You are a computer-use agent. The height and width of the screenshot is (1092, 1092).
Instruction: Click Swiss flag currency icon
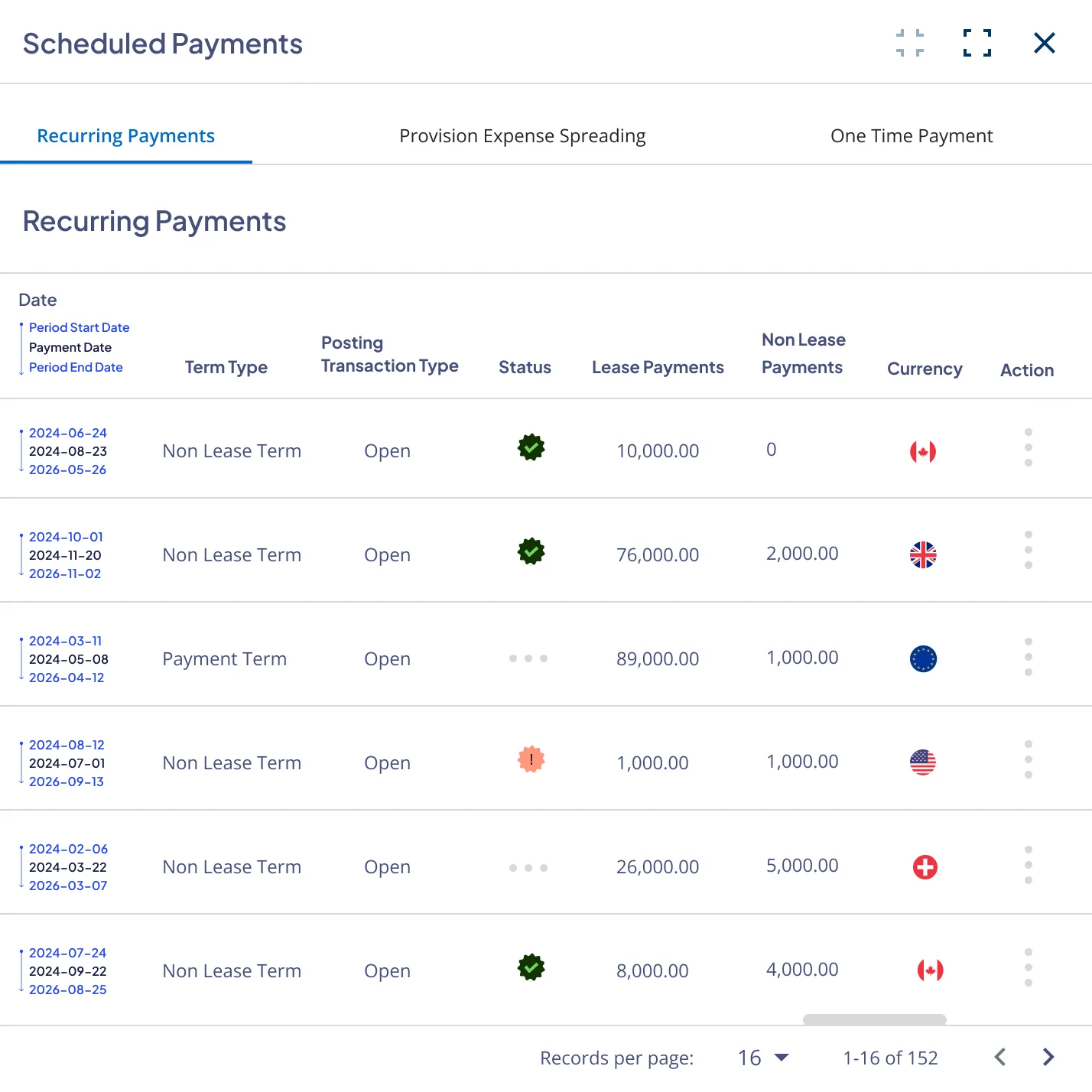coord(925,867)
